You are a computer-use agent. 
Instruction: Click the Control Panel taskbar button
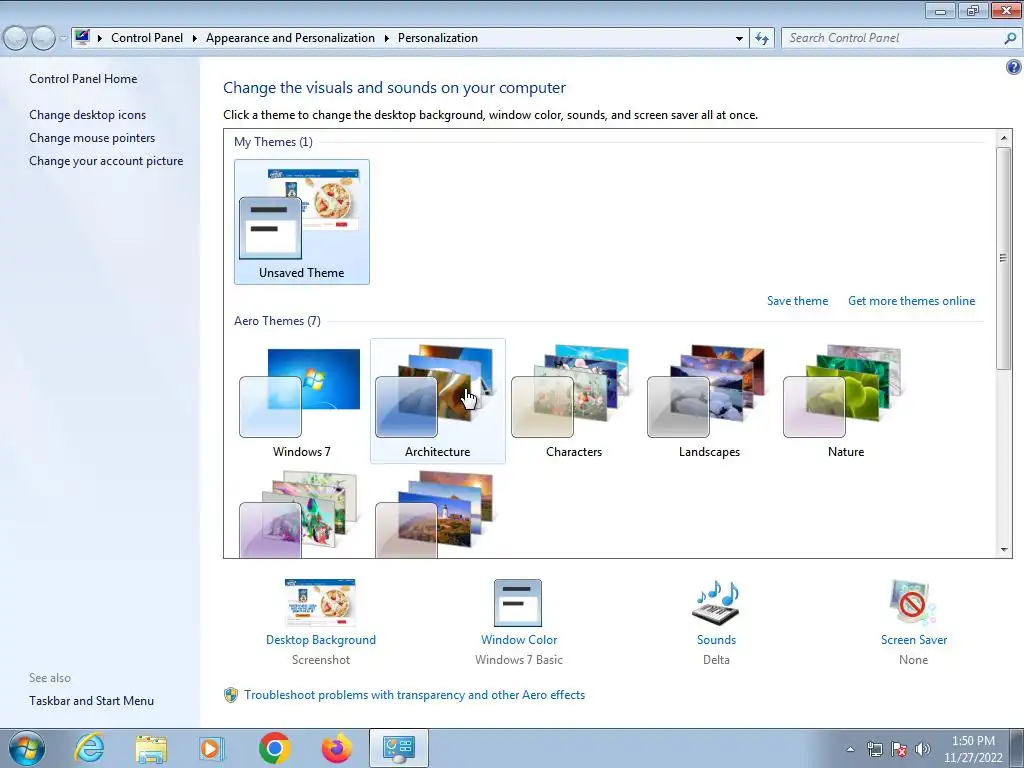pos(399,748)
